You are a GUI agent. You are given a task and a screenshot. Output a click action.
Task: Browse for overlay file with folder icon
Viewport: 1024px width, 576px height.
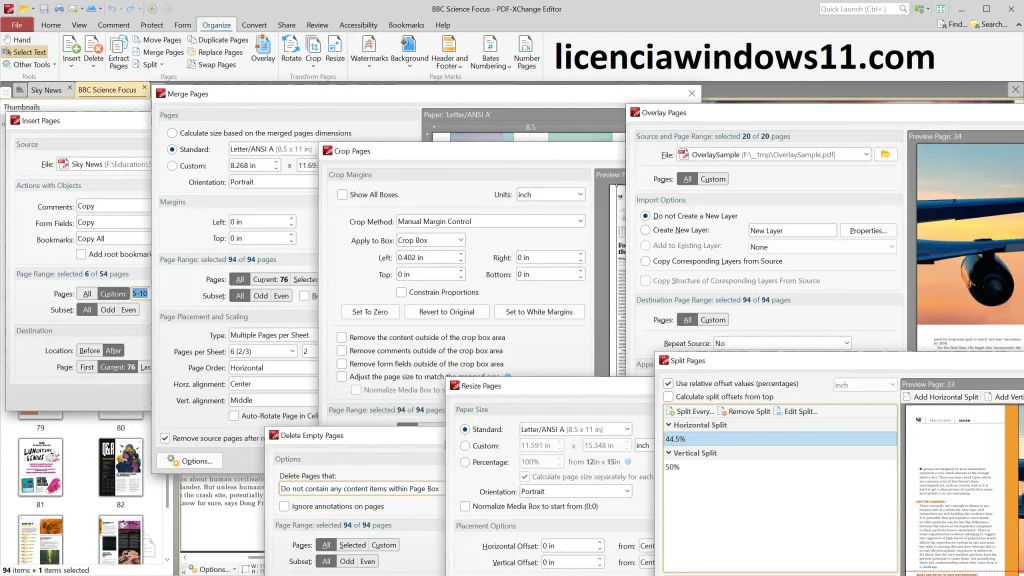tap(885, 155)
